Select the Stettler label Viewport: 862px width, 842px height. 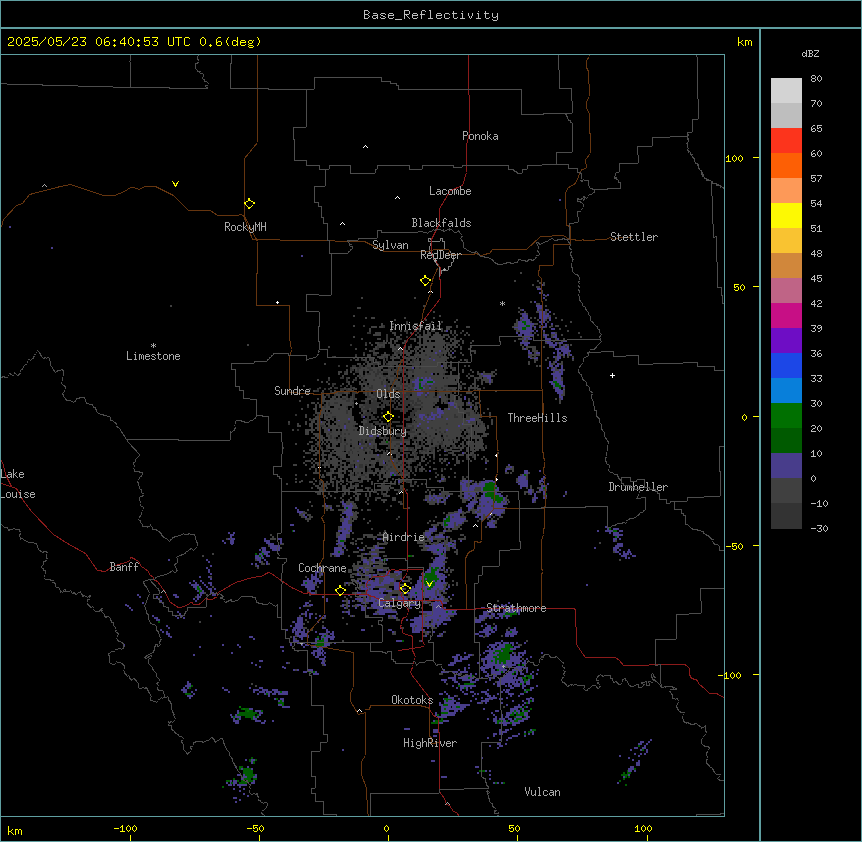(634, 237)
